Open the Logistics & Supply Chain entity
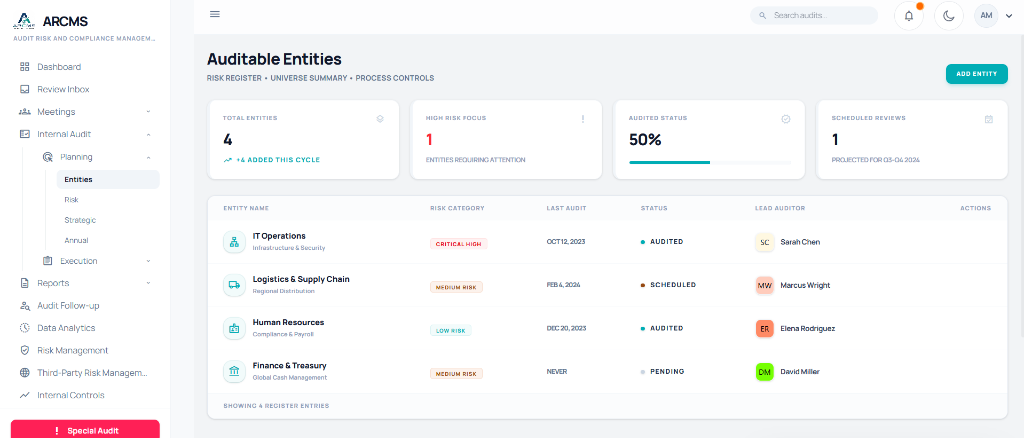Screen dimensions: 1024x438 (301, 279)
